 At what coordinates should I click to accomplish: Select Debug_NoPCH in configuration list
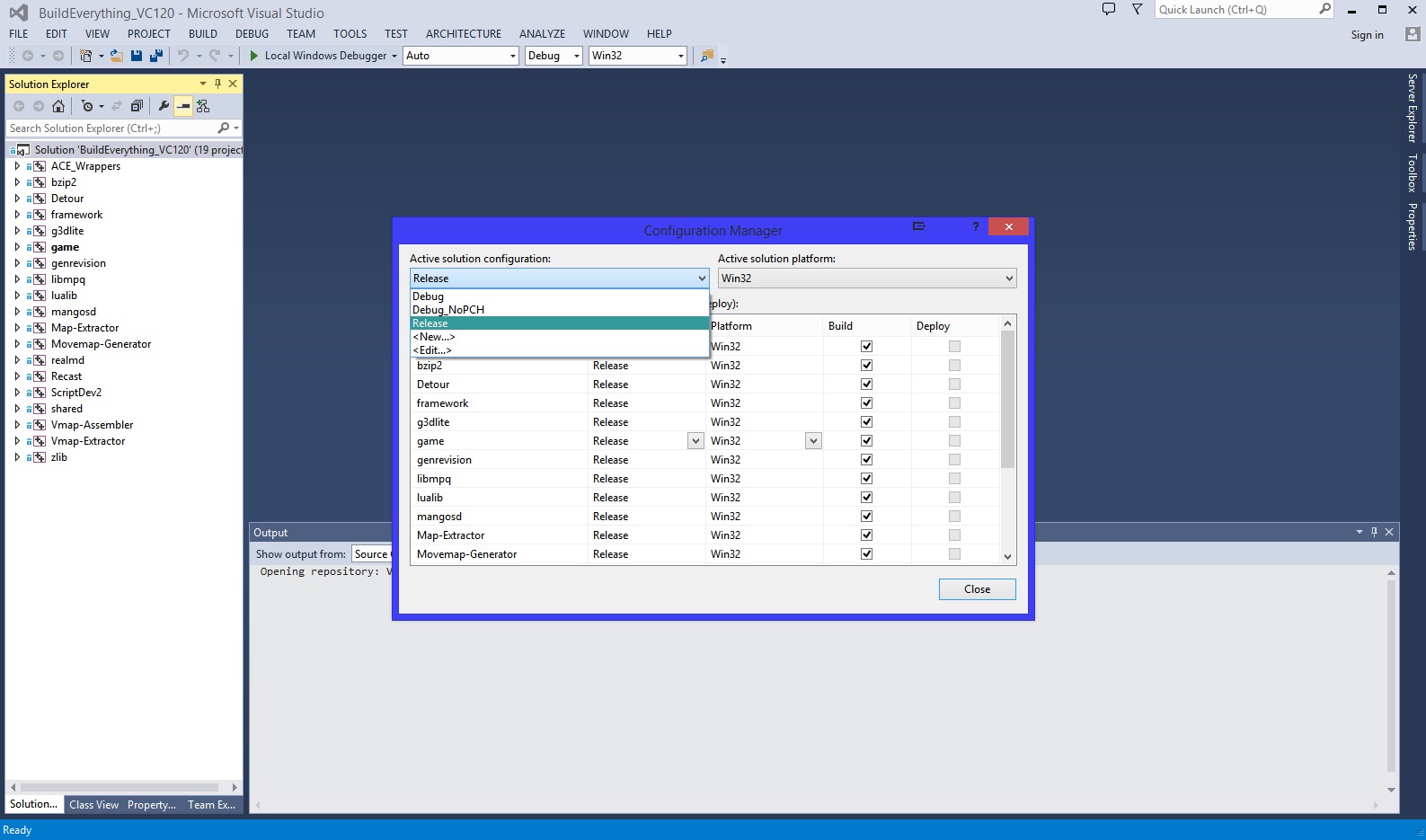pyautogui.click(x=559, y=310)
